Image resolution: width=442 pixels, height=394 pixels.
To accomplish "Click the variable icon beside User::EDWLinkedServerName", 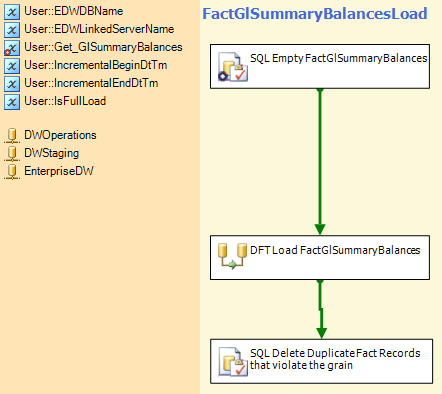I will pos(12,30).
